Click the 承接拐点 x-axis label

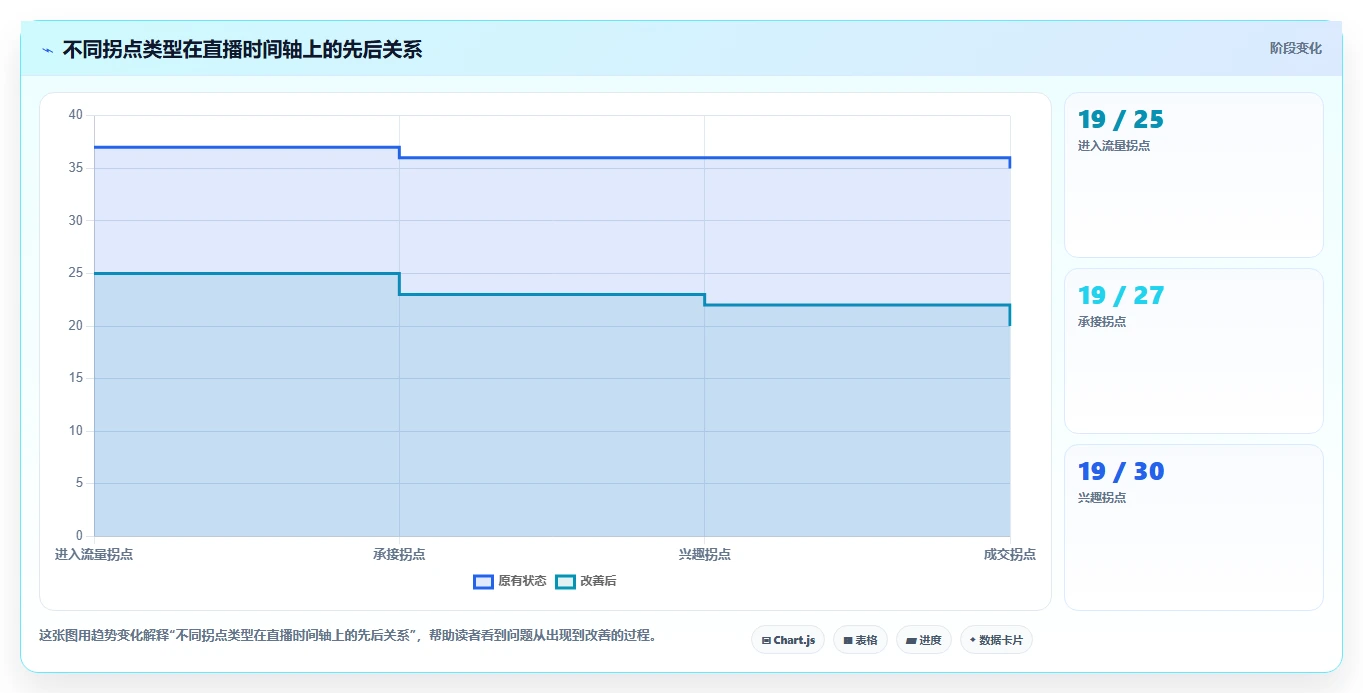pyautogui.click(x=399, y=554)
